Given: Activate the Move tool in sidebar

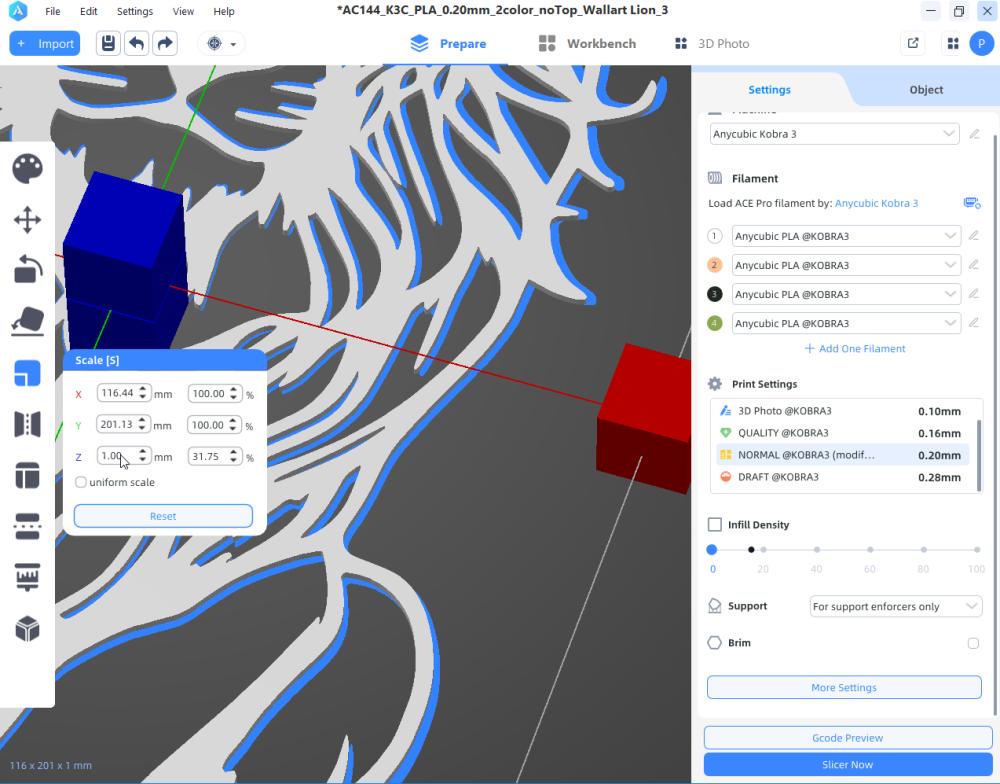Looking at the screenshot, I should pos(27,220).
